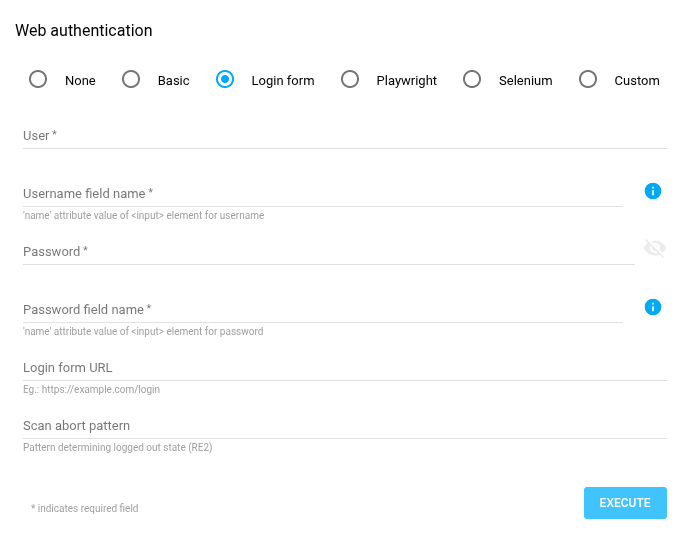The height and width of the screenshot is (538, 685).
Task: Click the Scan abort pattern field
Action: pyautogui.click(x=344, y=426)
